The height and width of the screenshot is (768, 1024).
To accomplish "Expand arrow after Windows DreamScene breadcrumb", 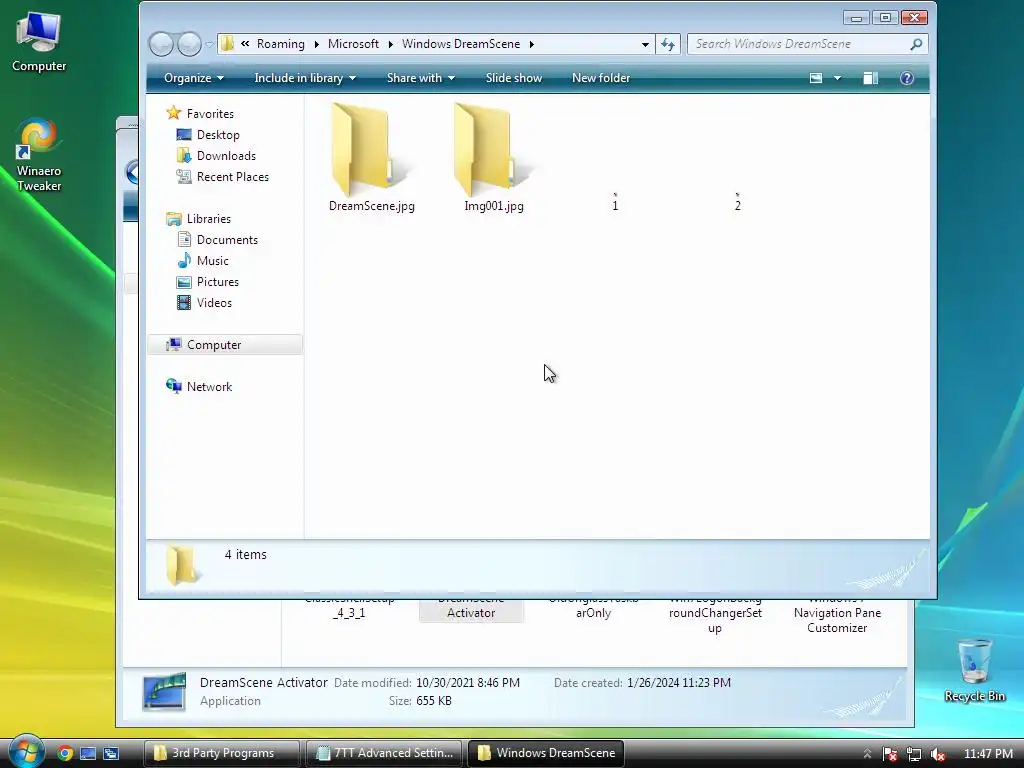I will pos(532,44).
